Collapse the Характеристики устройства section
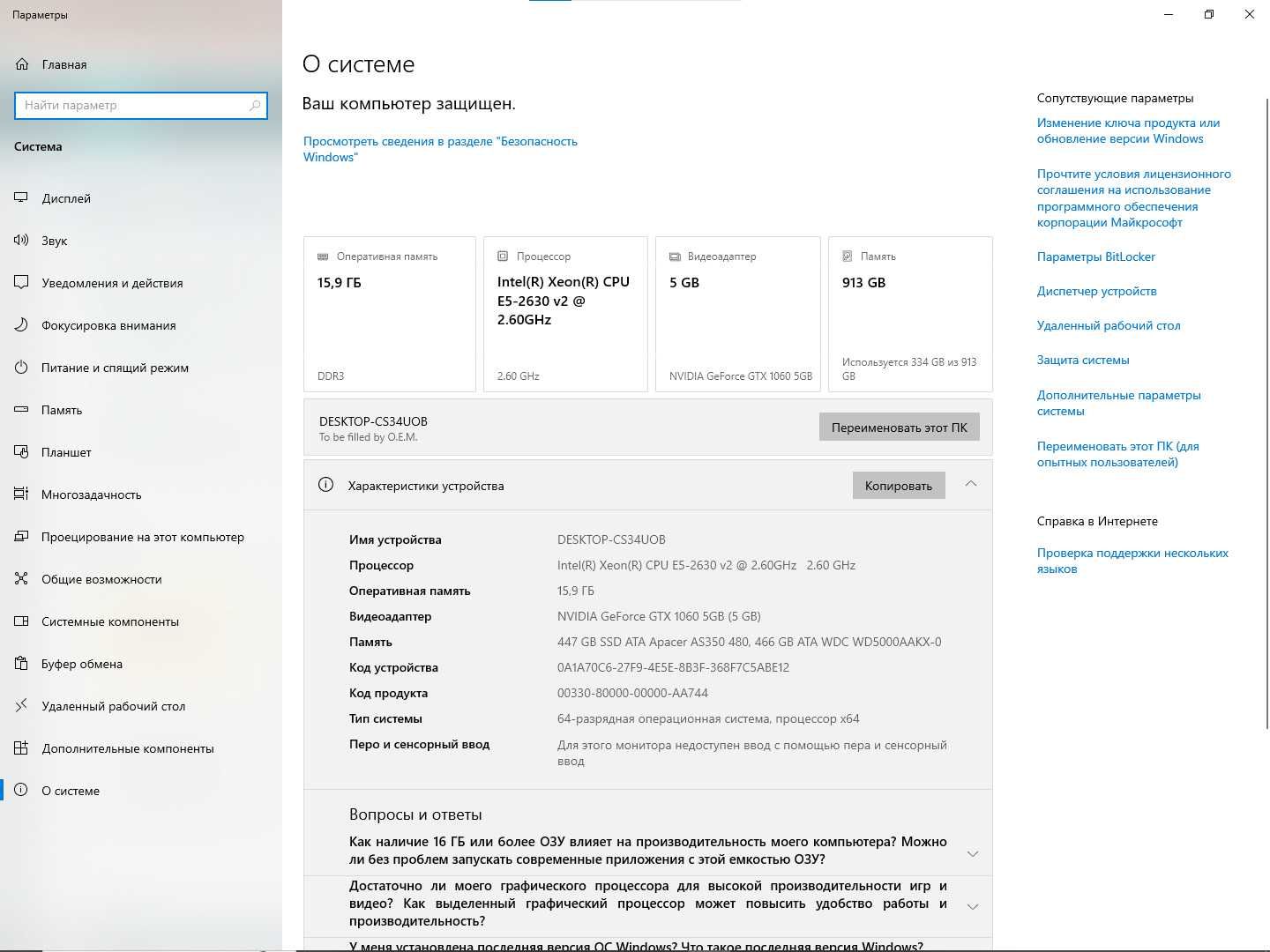Image resolution: width=1270 pixels, height=952 pixels. tap(971, 484)
